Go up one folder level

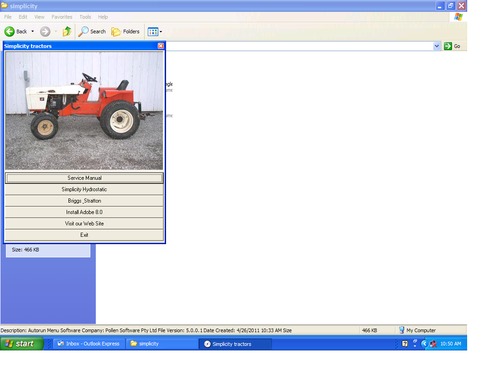point(67,31)
